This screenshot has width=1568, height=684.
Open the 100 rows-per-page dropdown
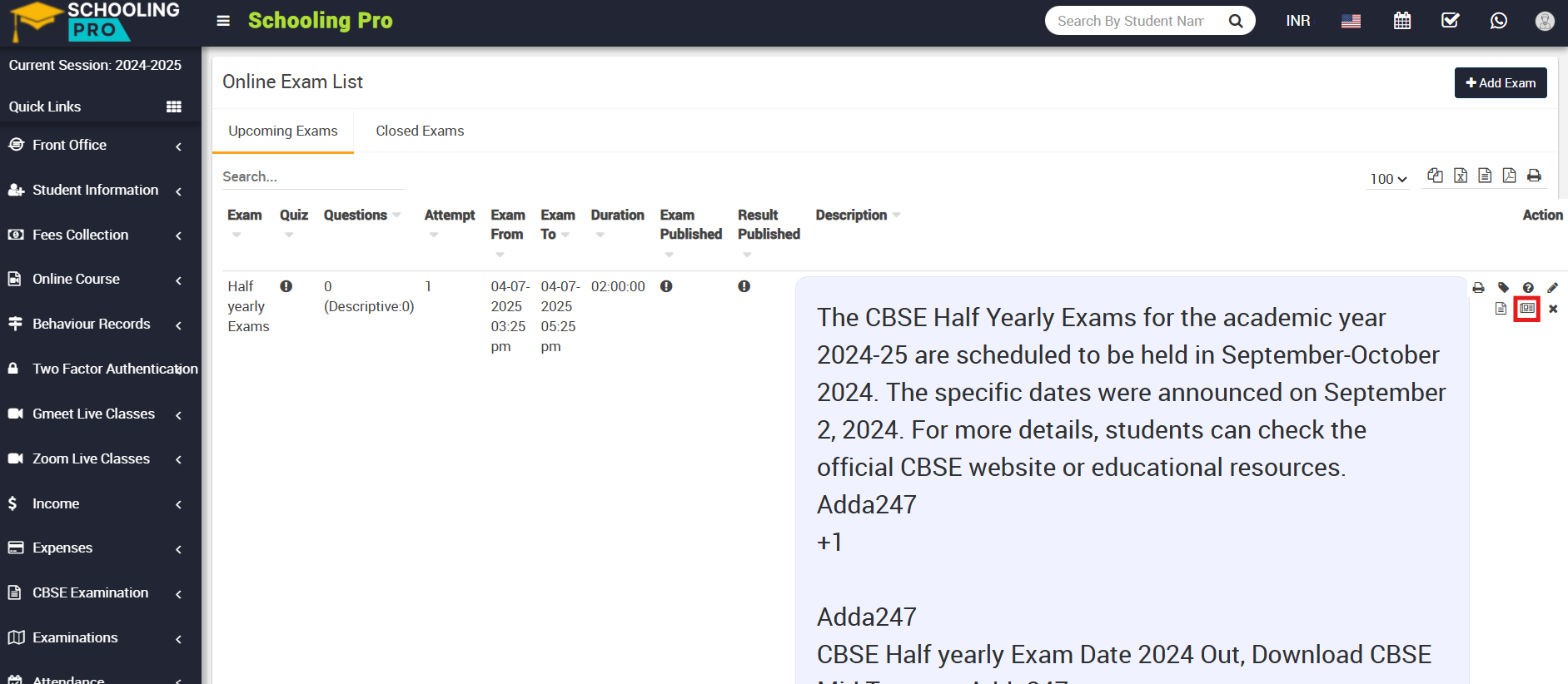(x=1388, y=179)
